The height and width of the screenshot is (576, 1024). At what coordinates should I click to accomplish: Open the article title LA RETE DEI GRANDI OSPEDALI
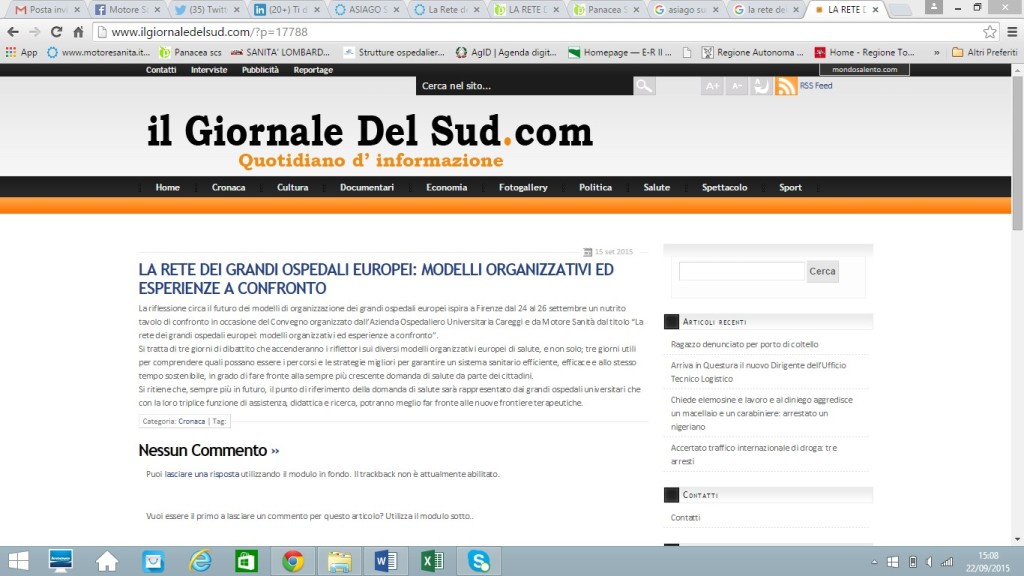(x=376, y=279)
